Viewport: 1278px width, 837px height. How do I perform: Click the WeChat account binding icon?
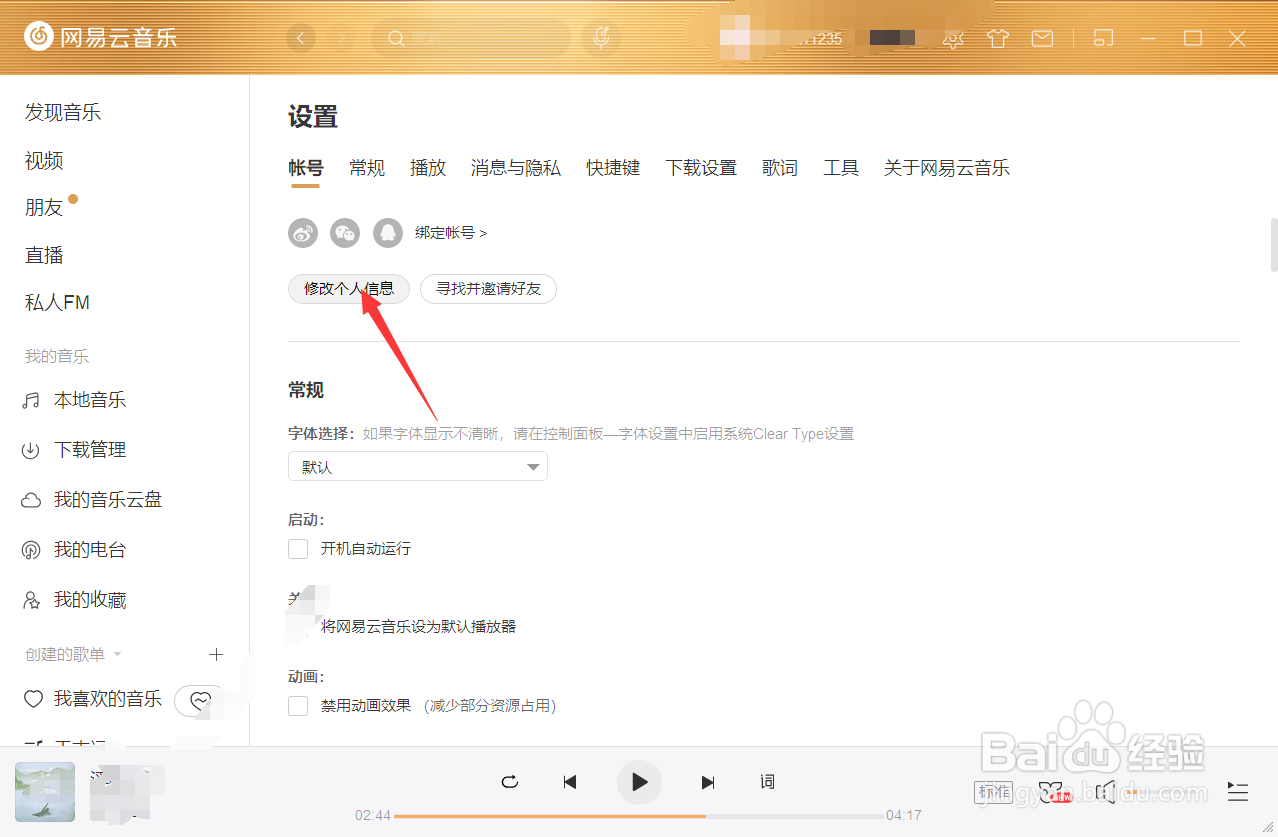345,233
